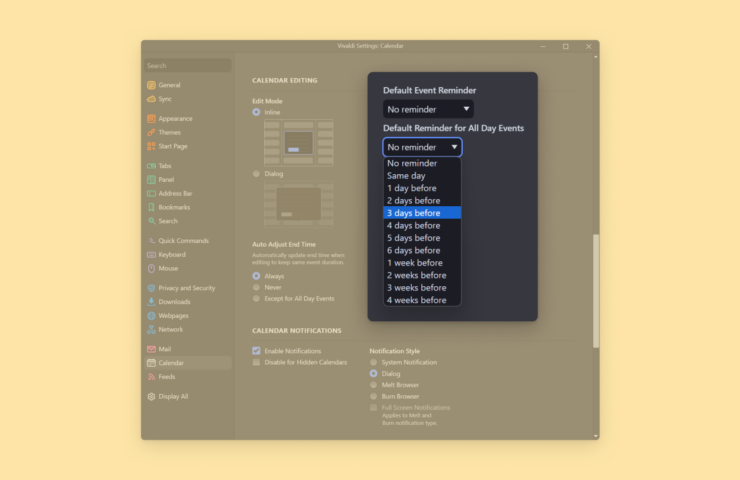740x480 pixels.
Task: Click the Mouse icon in sidebar
Action: pyautogui.click(x=151, y=269)
